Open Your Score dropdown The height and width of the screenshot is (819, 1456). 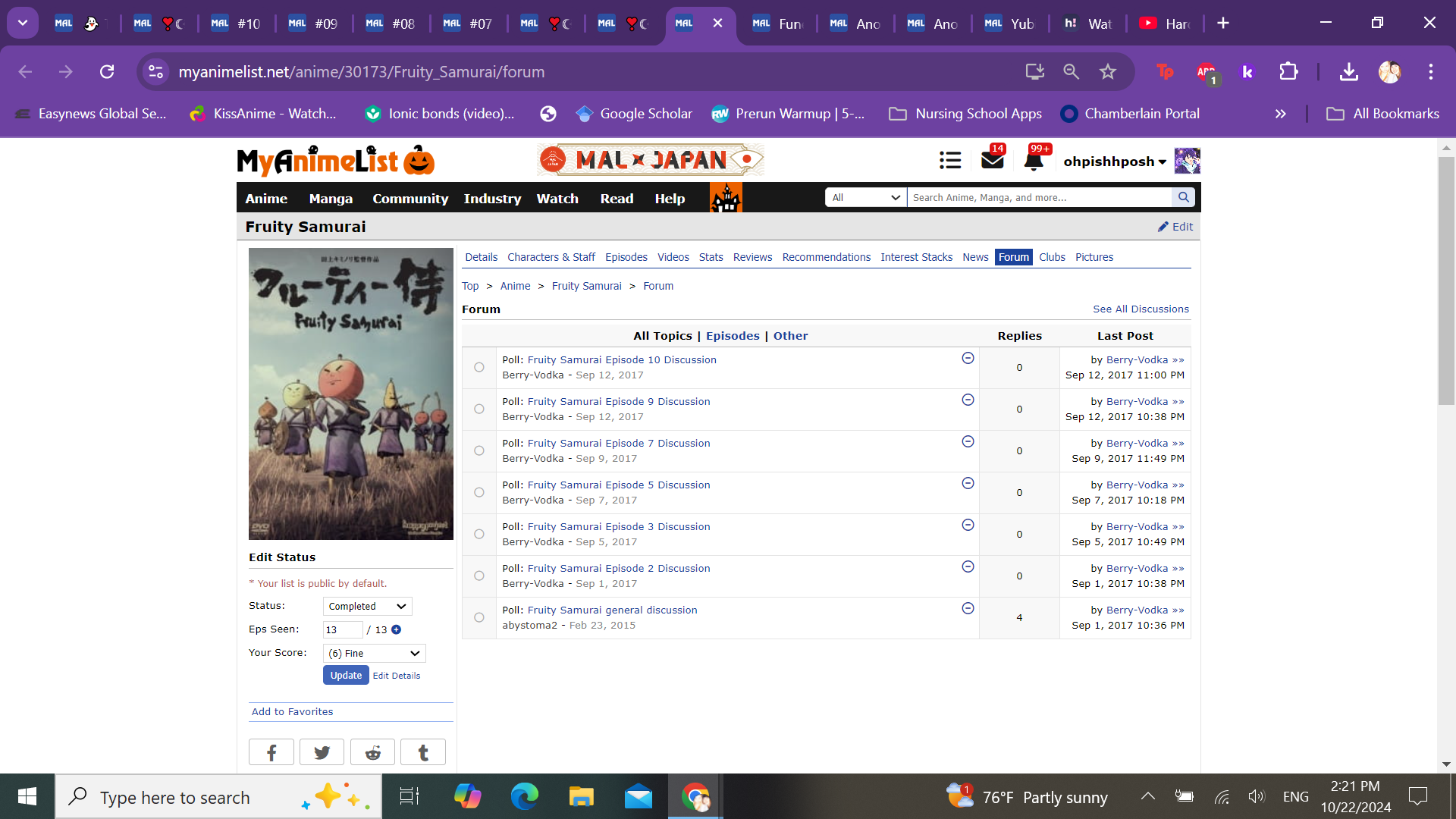tap(375, 653)
